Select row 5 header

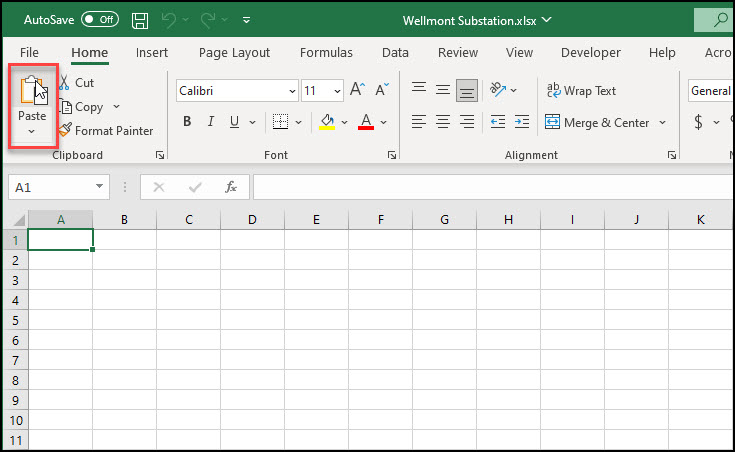coord(15,321)
